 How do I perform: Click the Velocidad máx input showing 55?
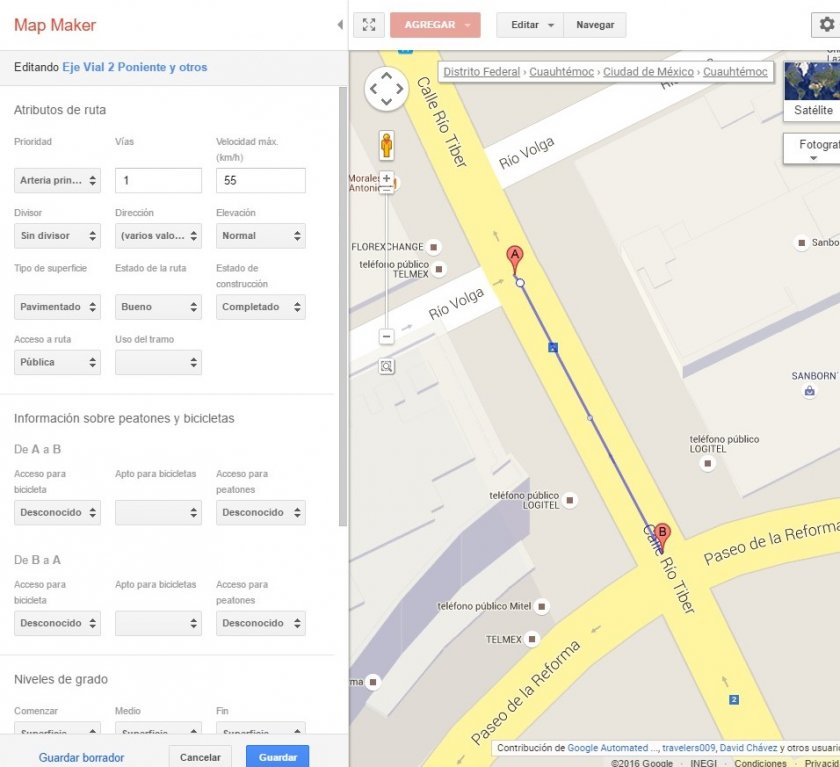(x=260, y=180)
